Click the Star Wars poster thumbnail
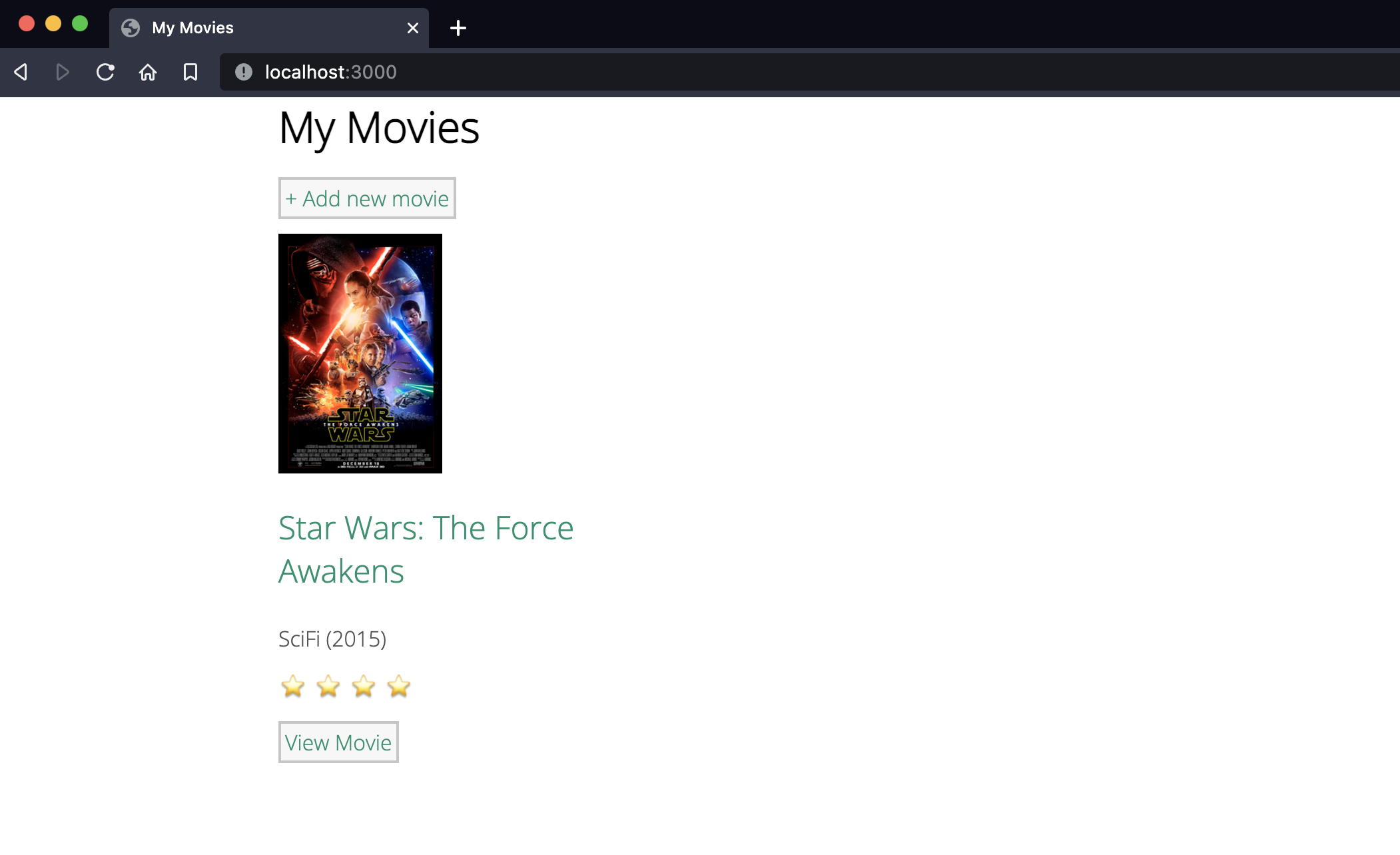Viewport: 1400px width, 855px height. coord(360,354)
